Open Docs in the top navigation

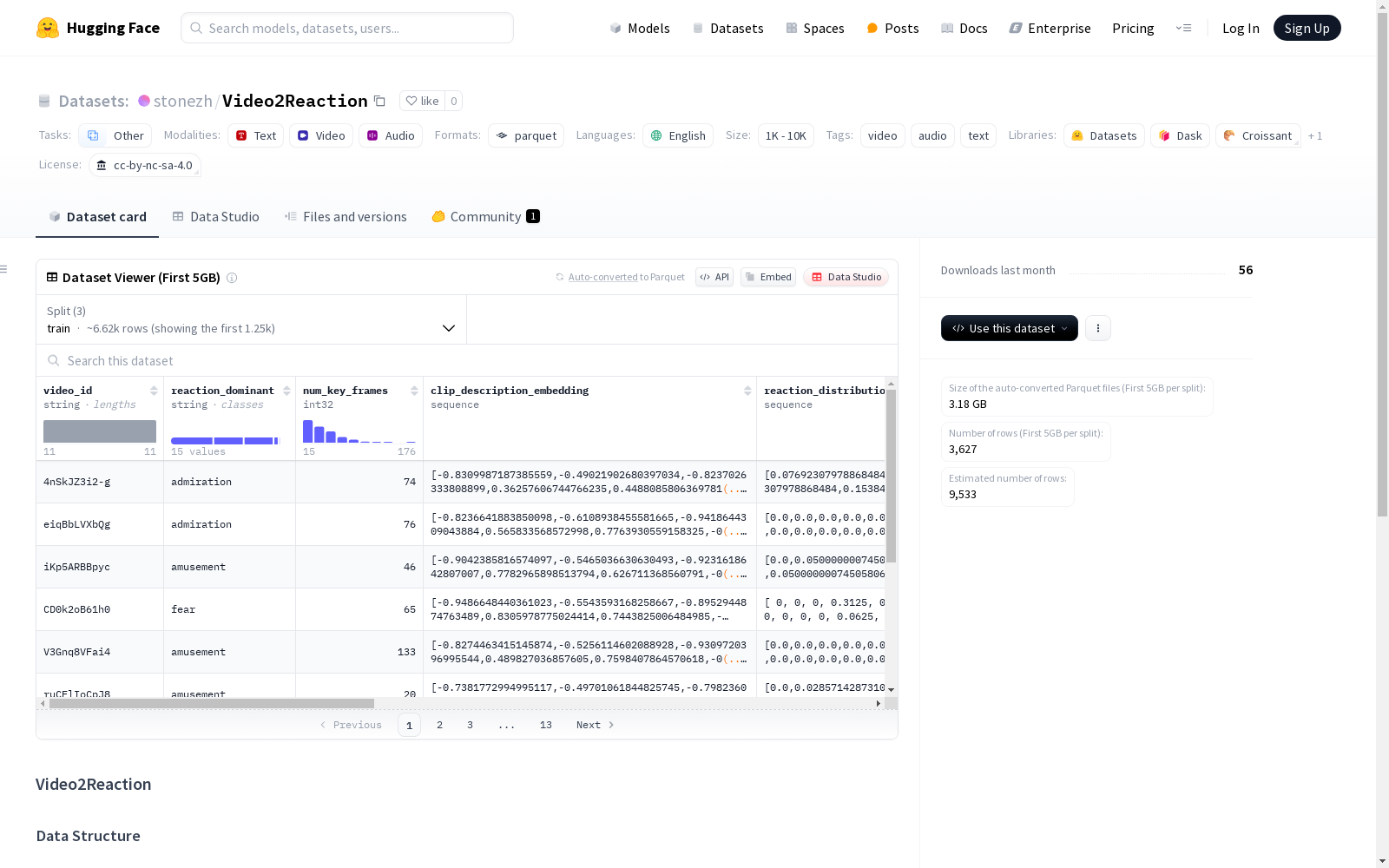tap(964, 28)
